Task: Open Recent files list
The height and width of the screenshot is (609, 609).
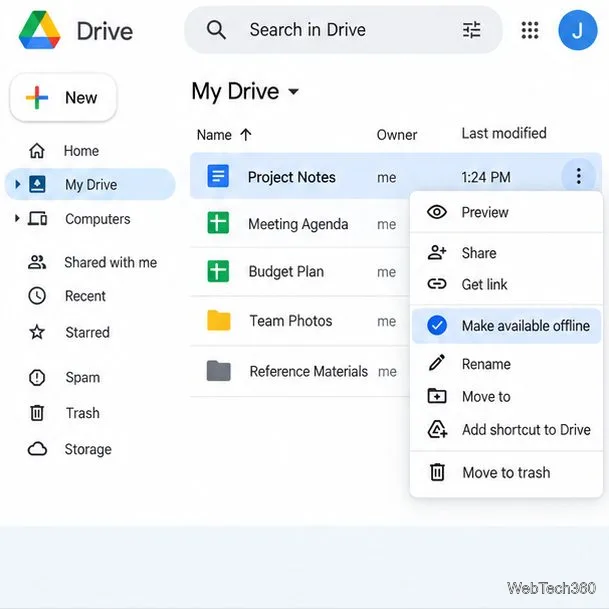Action: 85,296
